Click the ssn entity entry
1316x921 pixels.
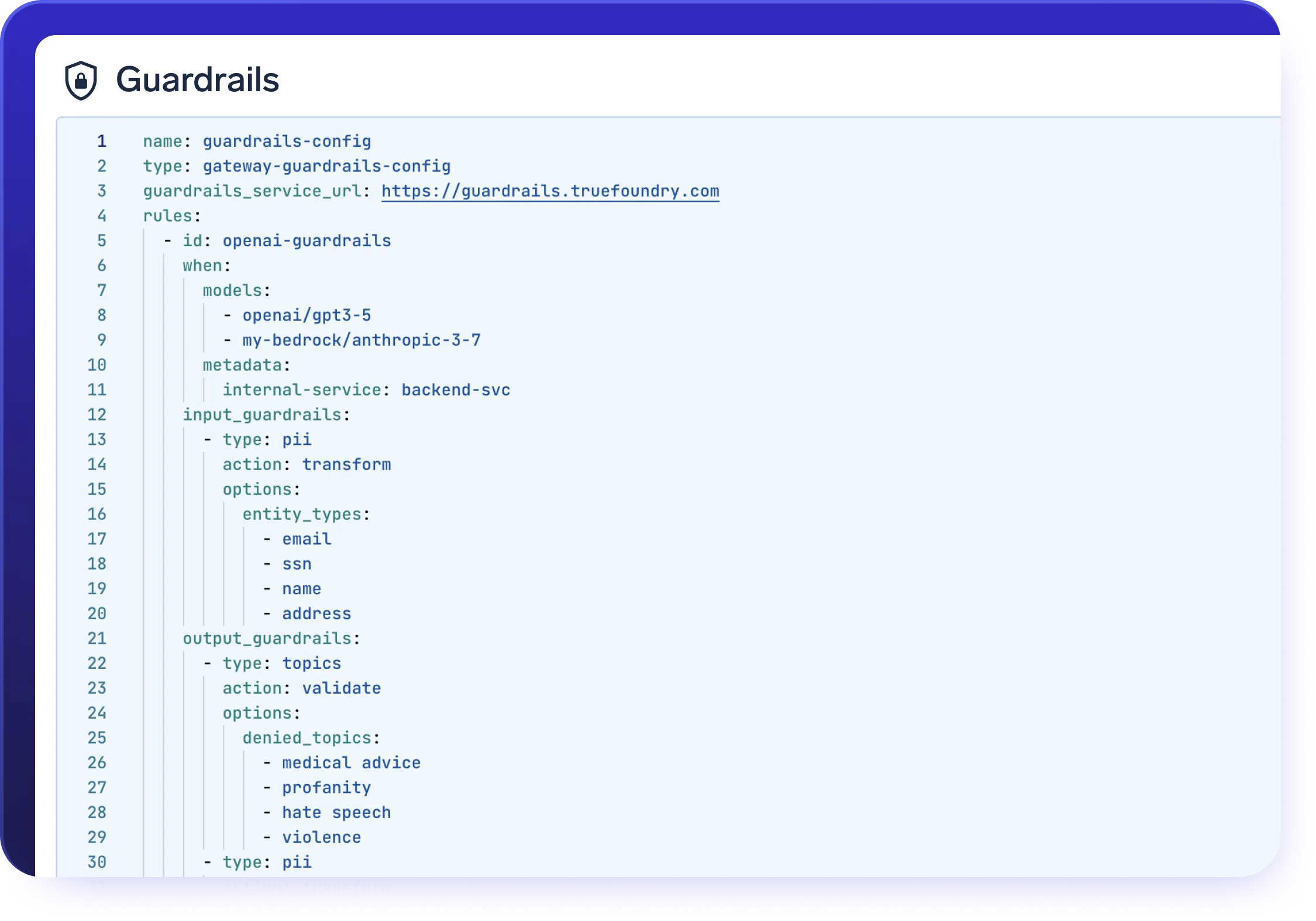[x=297, y=564]
